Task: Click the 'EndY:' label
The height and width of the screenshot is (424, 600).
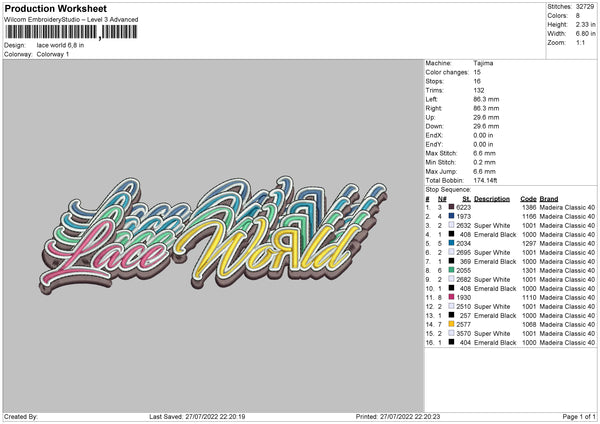Action: pos(434,144)
